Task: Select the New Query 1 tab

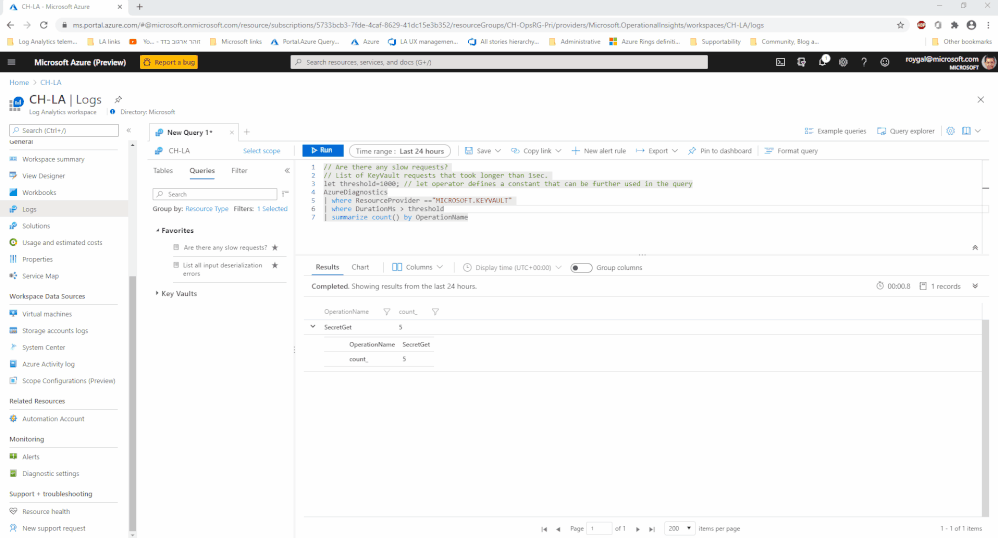Action: click(x=189, y=132)
